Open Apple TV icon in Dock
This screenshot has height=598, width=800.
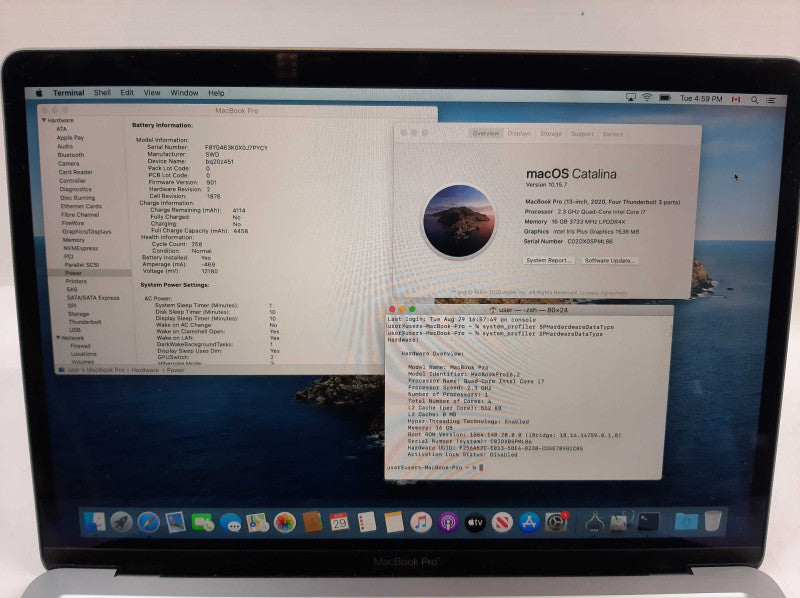475,522
